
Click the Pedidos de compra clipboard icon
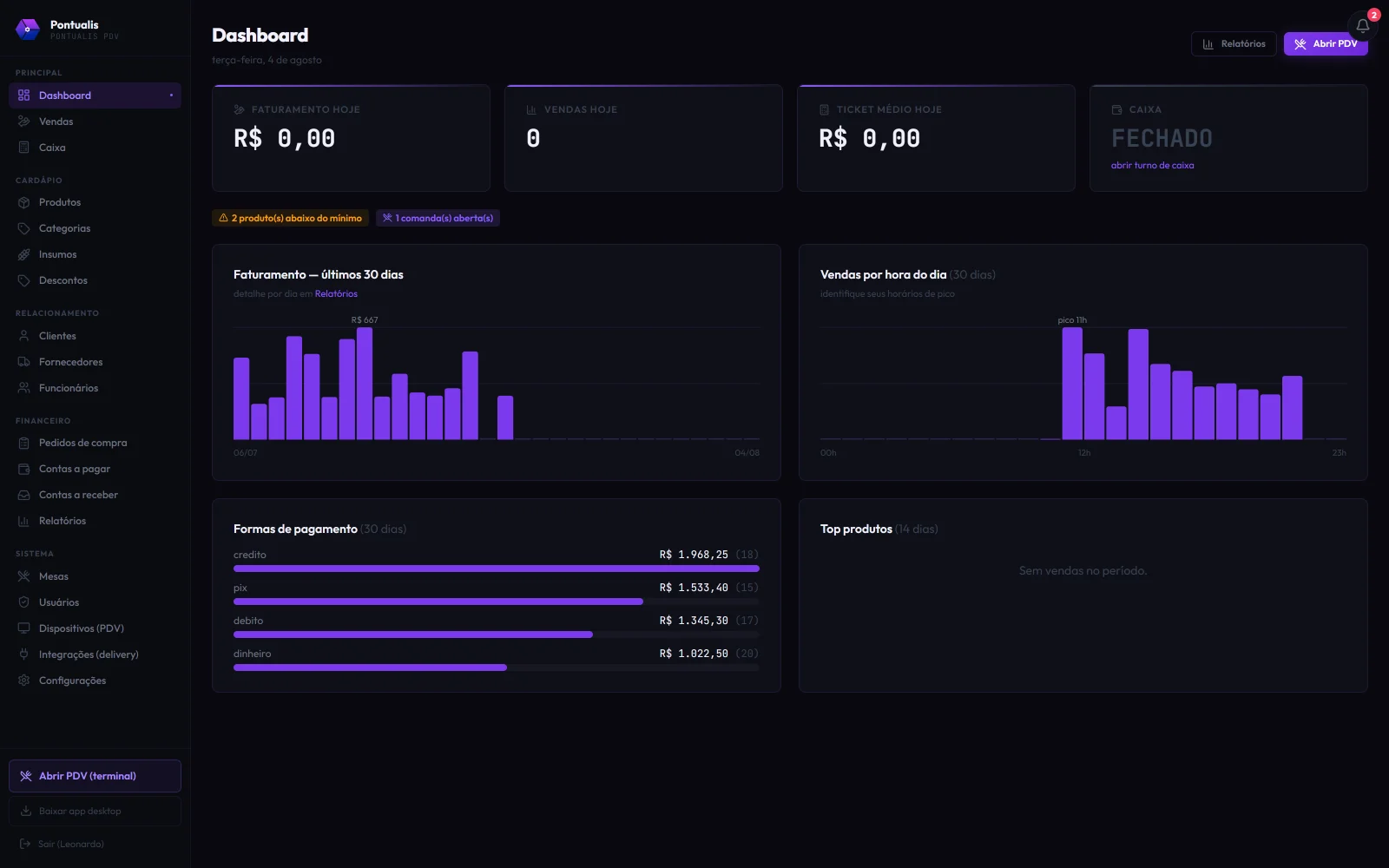click(x=23, y=443)
